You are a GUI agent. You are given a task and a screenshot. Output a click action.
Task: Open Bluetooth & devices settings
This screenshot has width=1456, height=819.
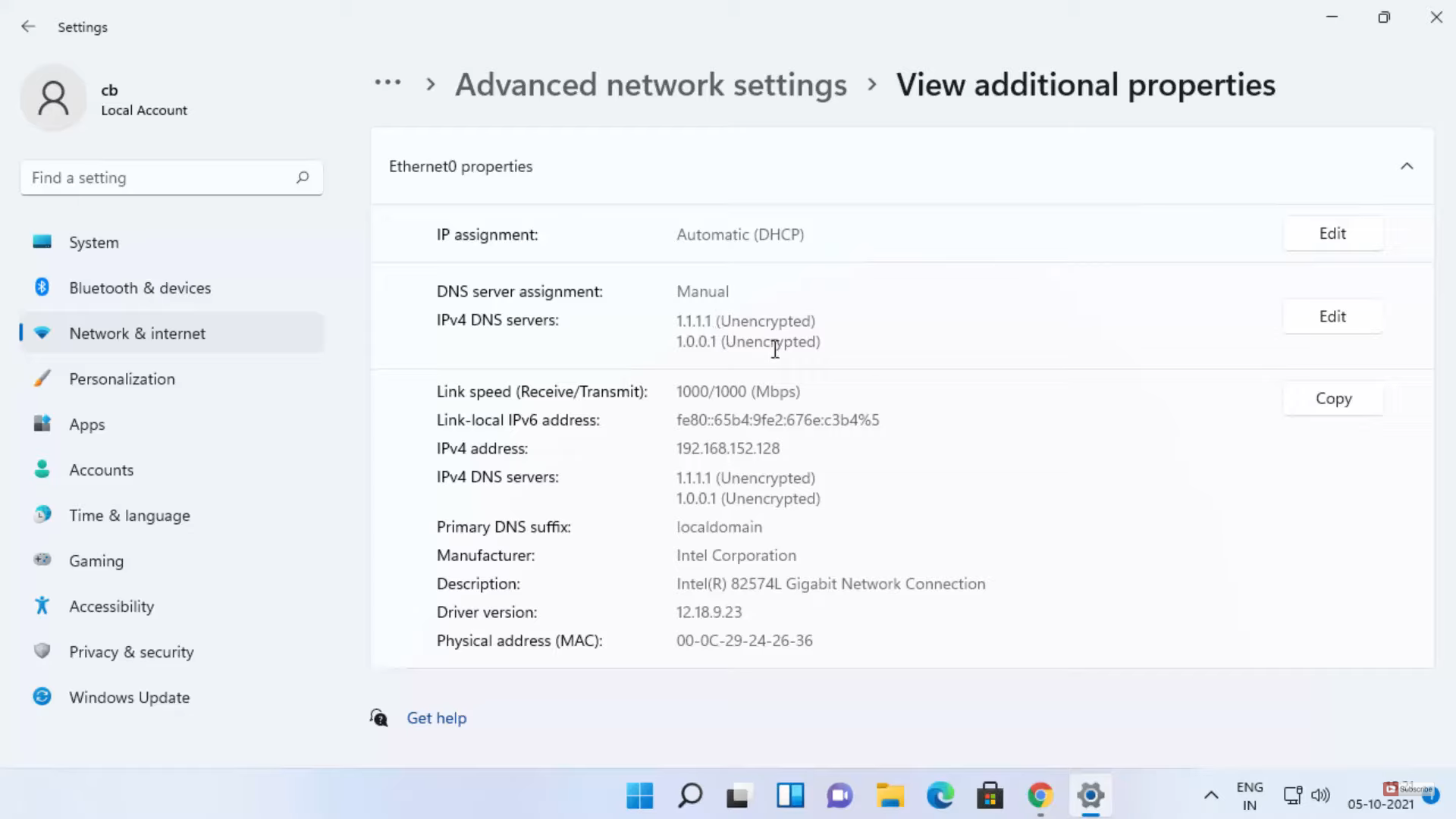point(140,288)
